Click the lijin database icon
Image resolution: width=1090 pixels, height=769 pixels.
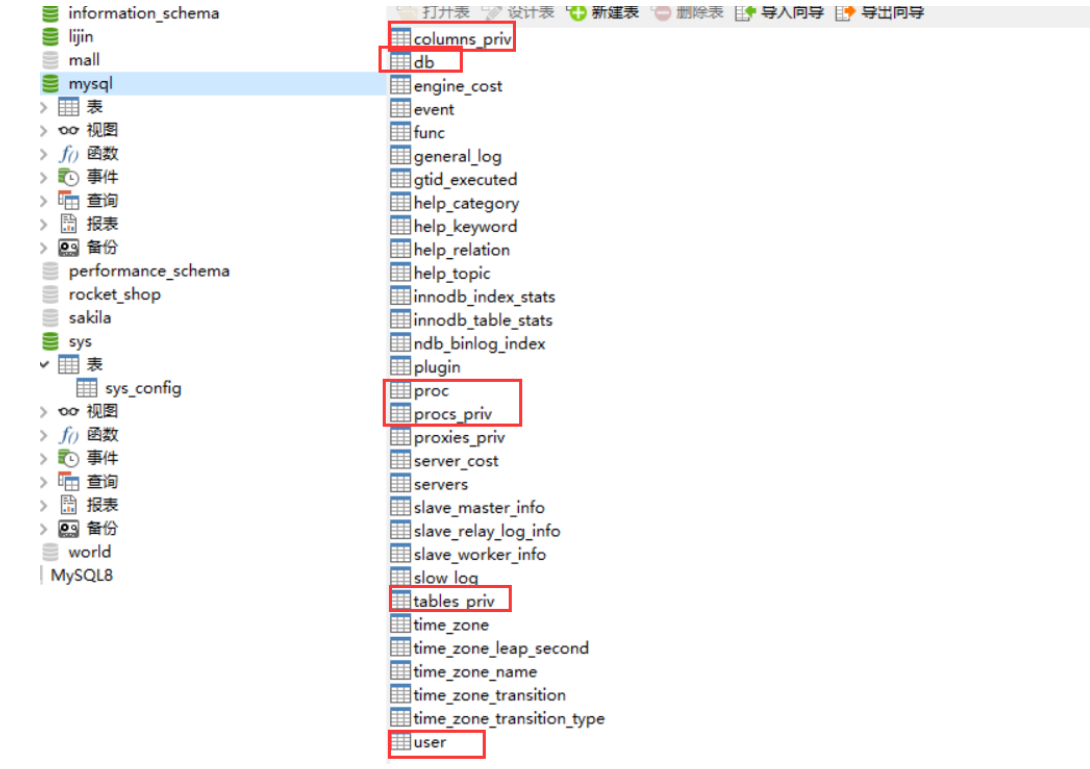(x=50, y=36)
